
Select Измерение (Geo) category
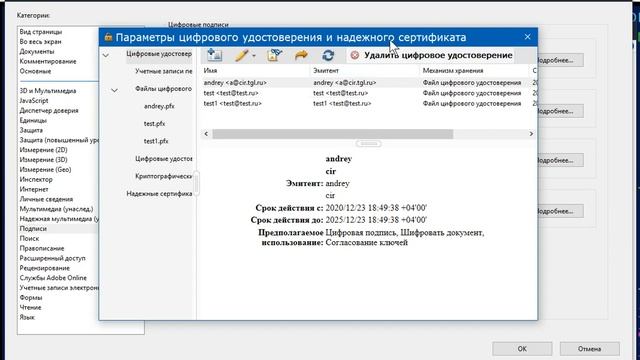pos(45,169)
